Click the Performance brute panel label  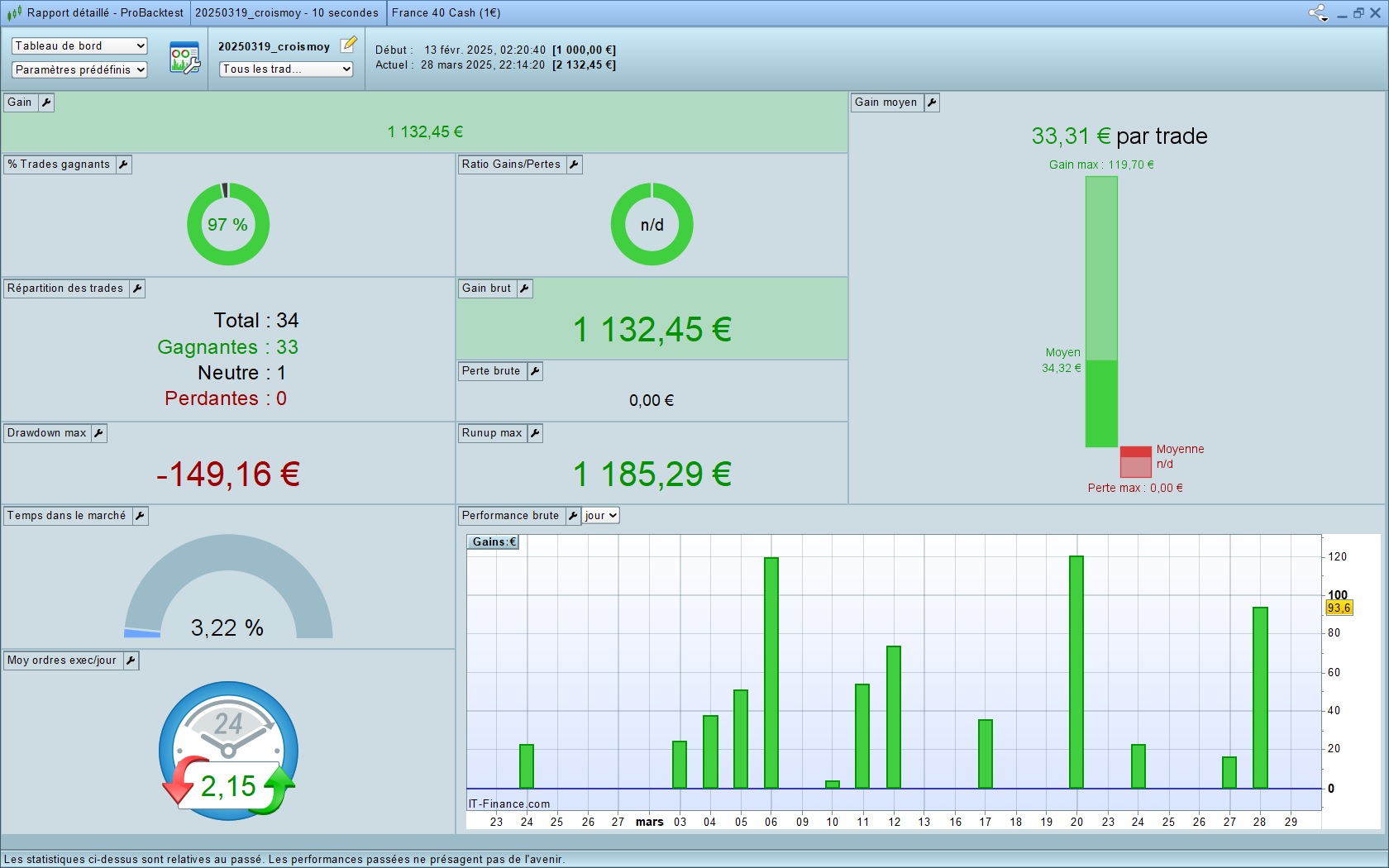(x=510, y=516)
